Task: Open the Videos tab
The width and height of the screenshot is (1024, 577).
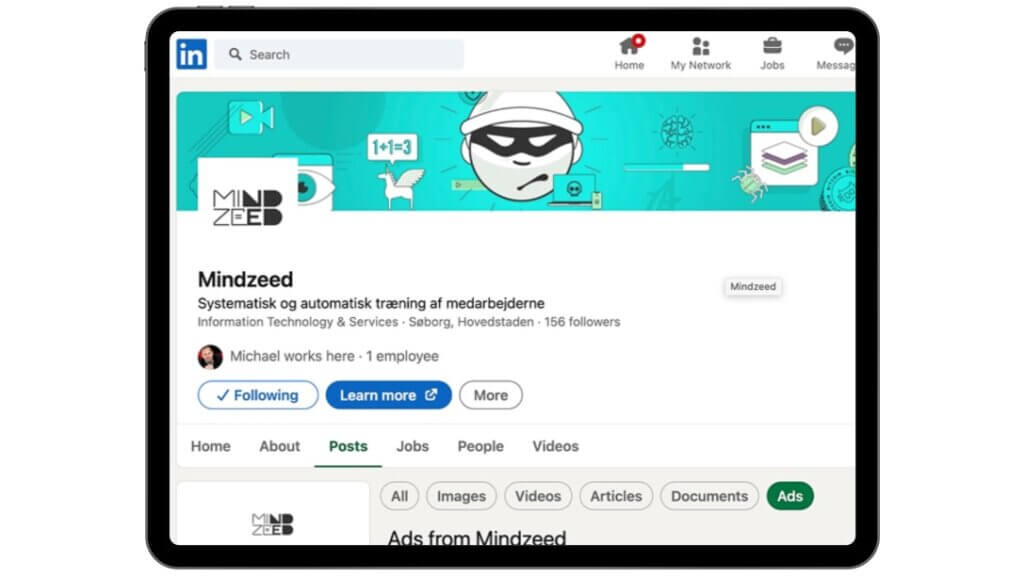Action: coord(555,446)
